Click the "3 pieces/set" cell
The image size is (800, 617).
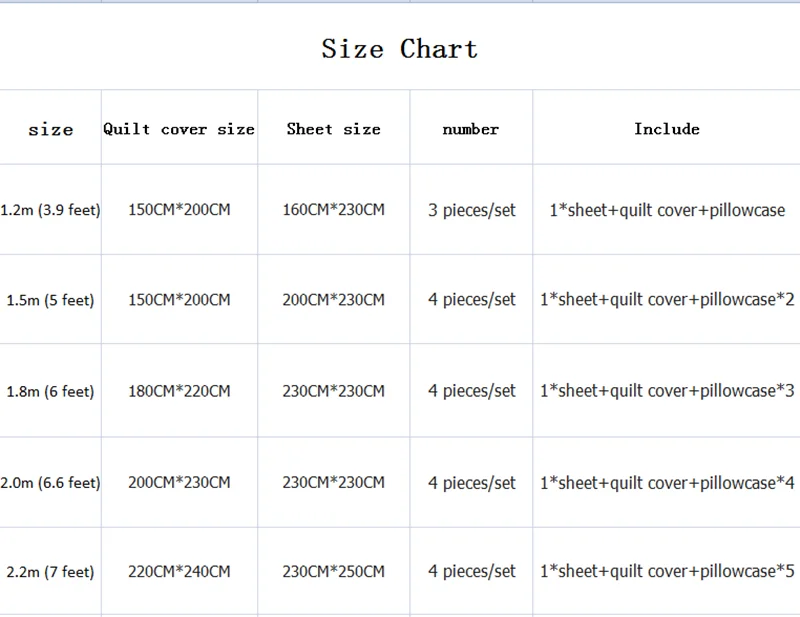pos(472,210)
